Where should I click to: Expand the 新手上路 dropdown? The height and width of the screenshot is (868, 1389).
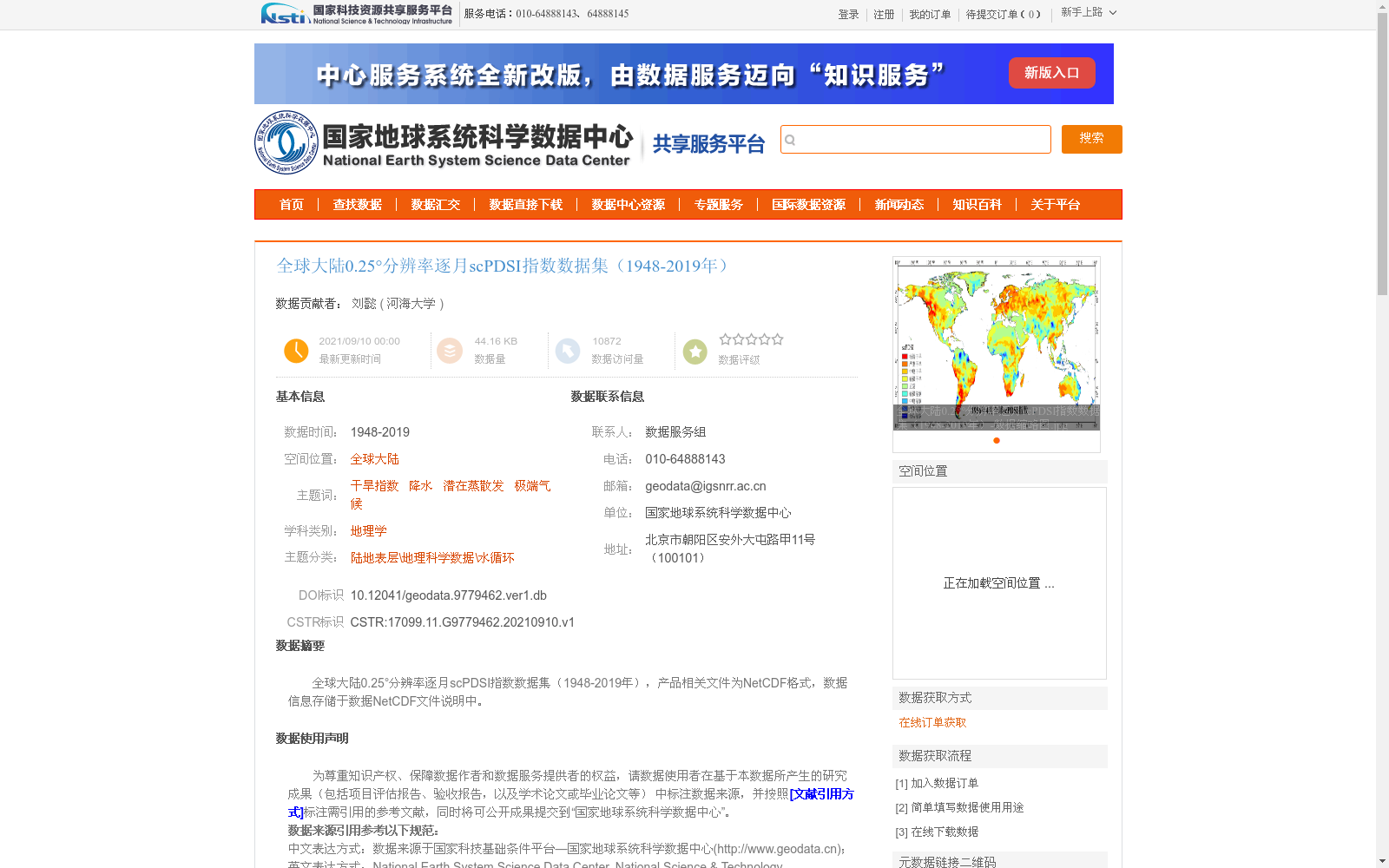point(1089,12)
